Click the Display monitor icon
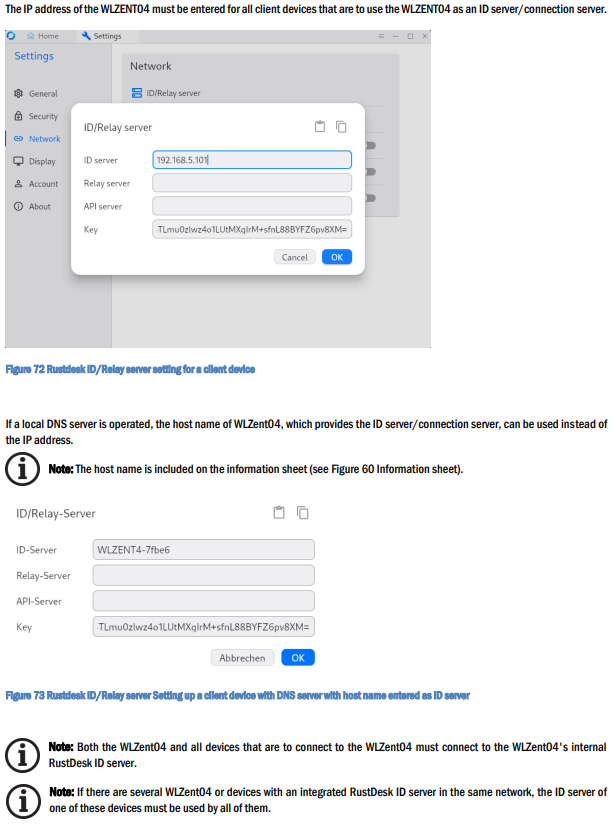The image size is (613, 824). click(x=18, y=161)
